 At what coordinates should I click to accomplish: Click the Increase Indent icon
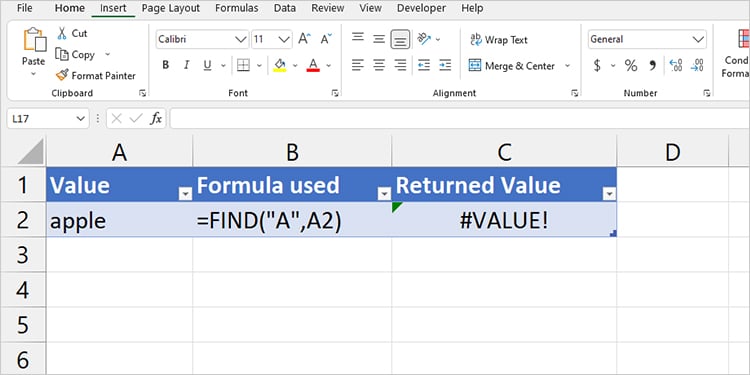click(445, 65)
